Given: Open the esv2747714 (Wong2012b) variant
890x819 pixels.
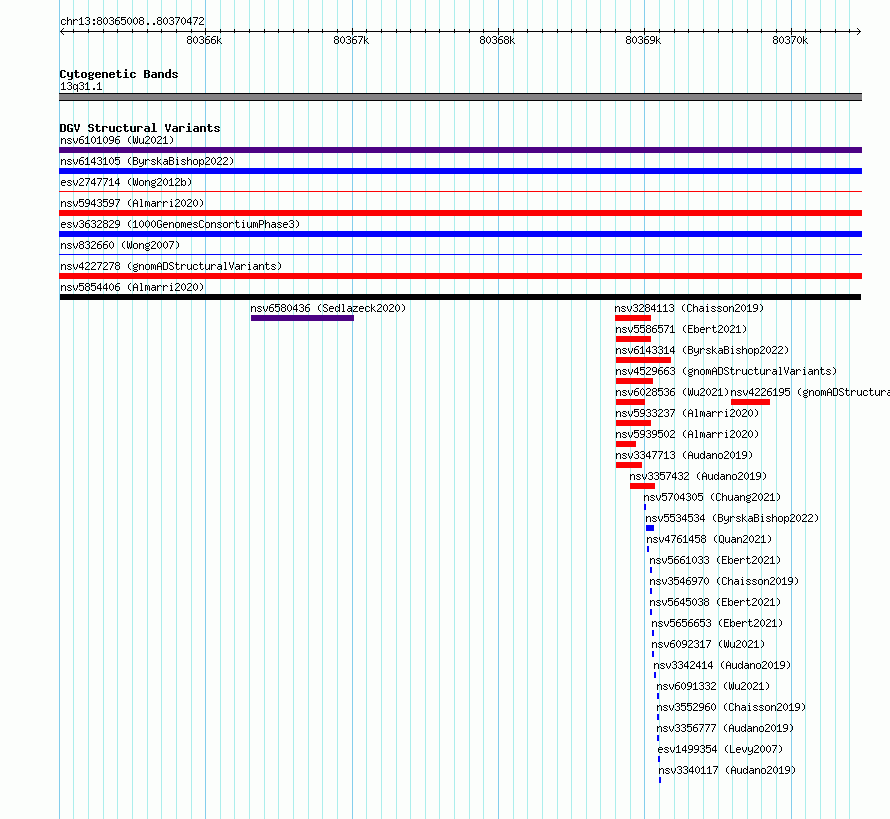Looking at the screenshot, I should pyautogui.click(x=126, y=182).
